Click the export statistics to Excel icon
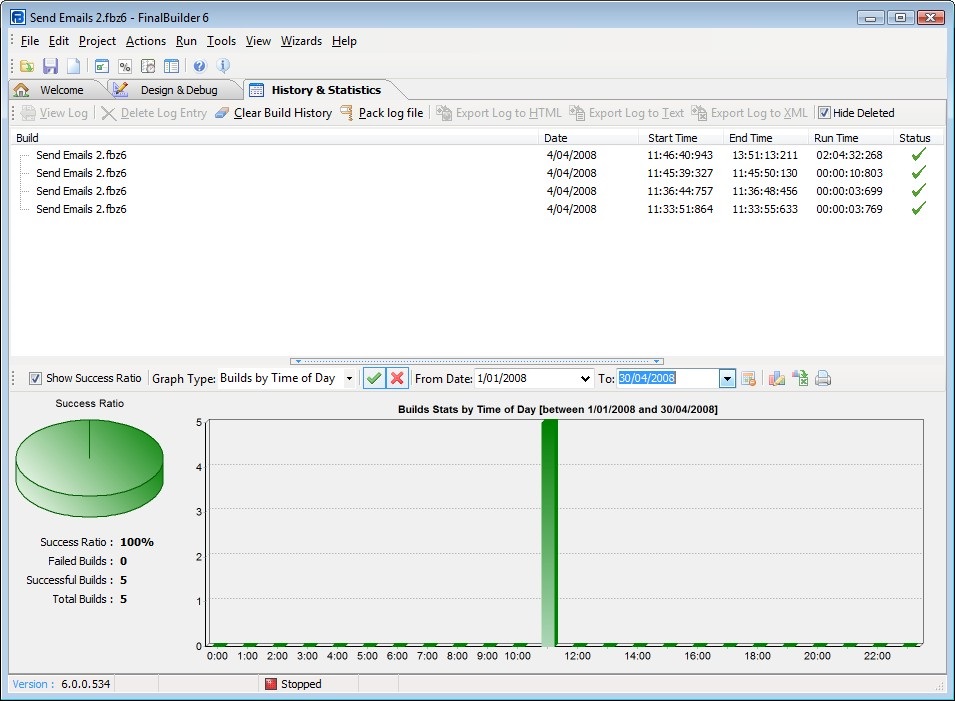Viewport: 955px width, 701px height. coord(800,378)
